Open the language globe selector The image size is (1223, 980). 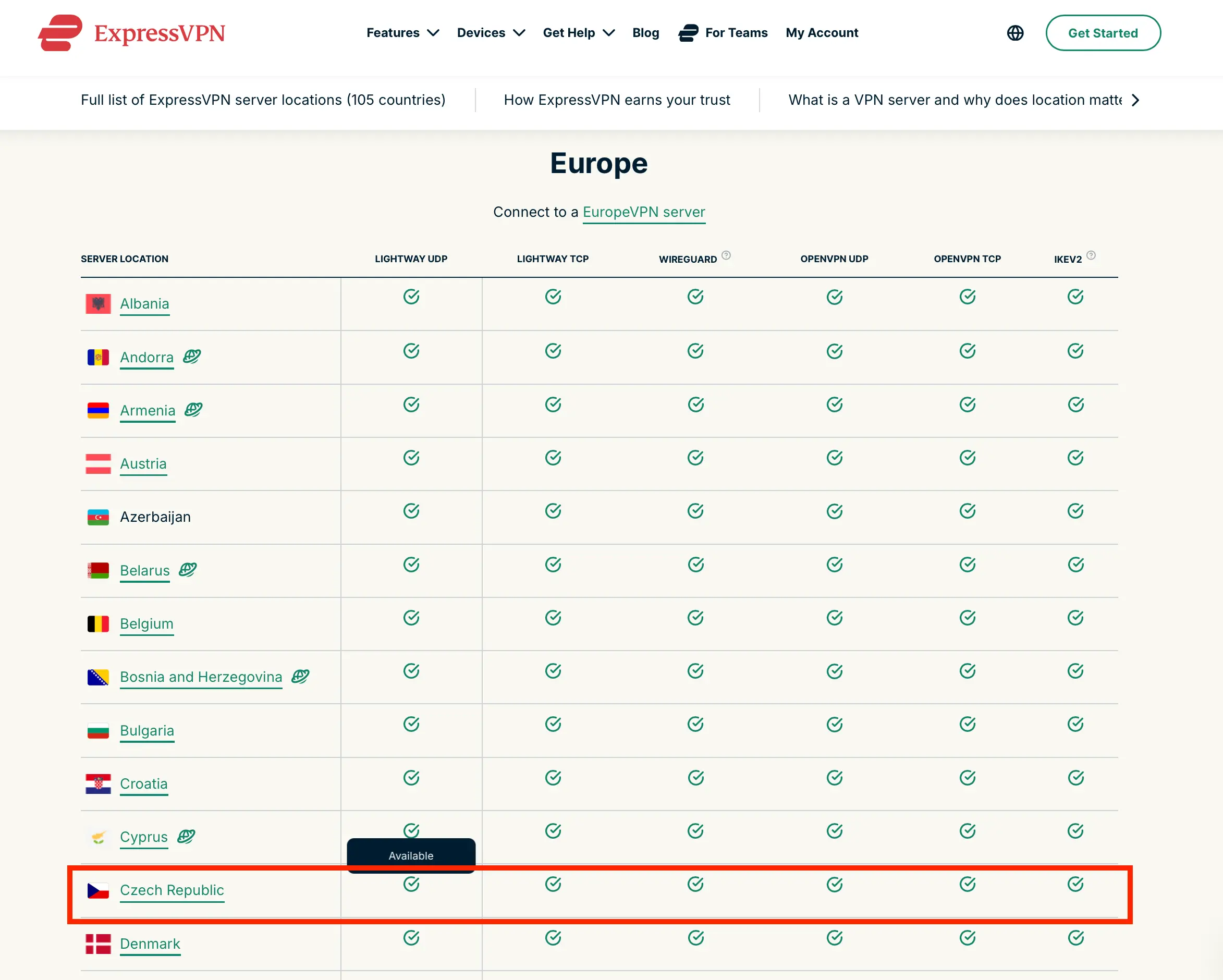(1015, 33)
